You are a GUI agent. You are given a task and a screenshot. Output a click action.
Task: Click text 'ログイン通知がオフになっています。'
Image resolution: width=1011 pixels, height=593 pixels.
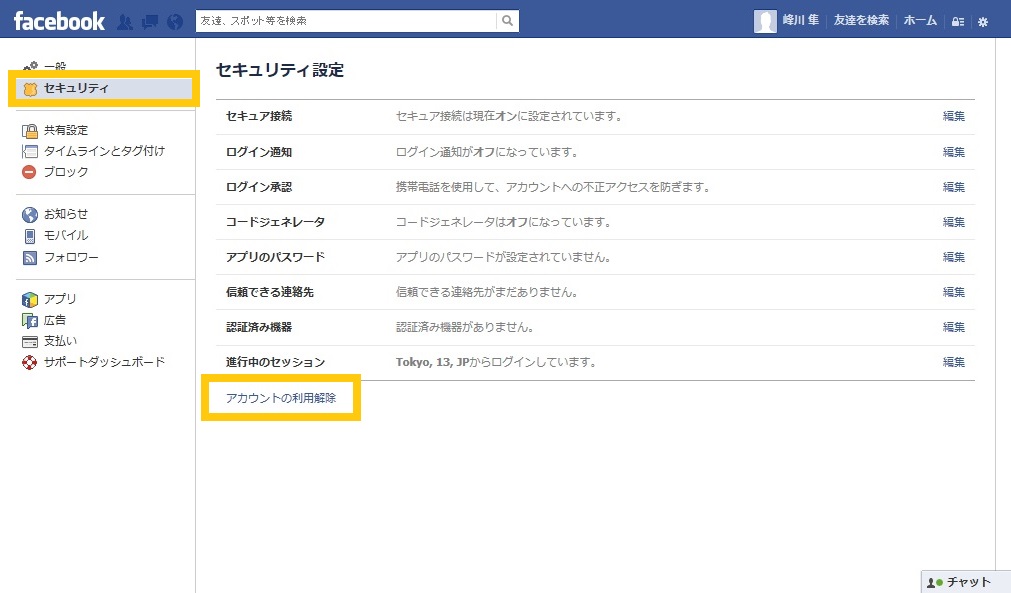(x=487, y=152)
